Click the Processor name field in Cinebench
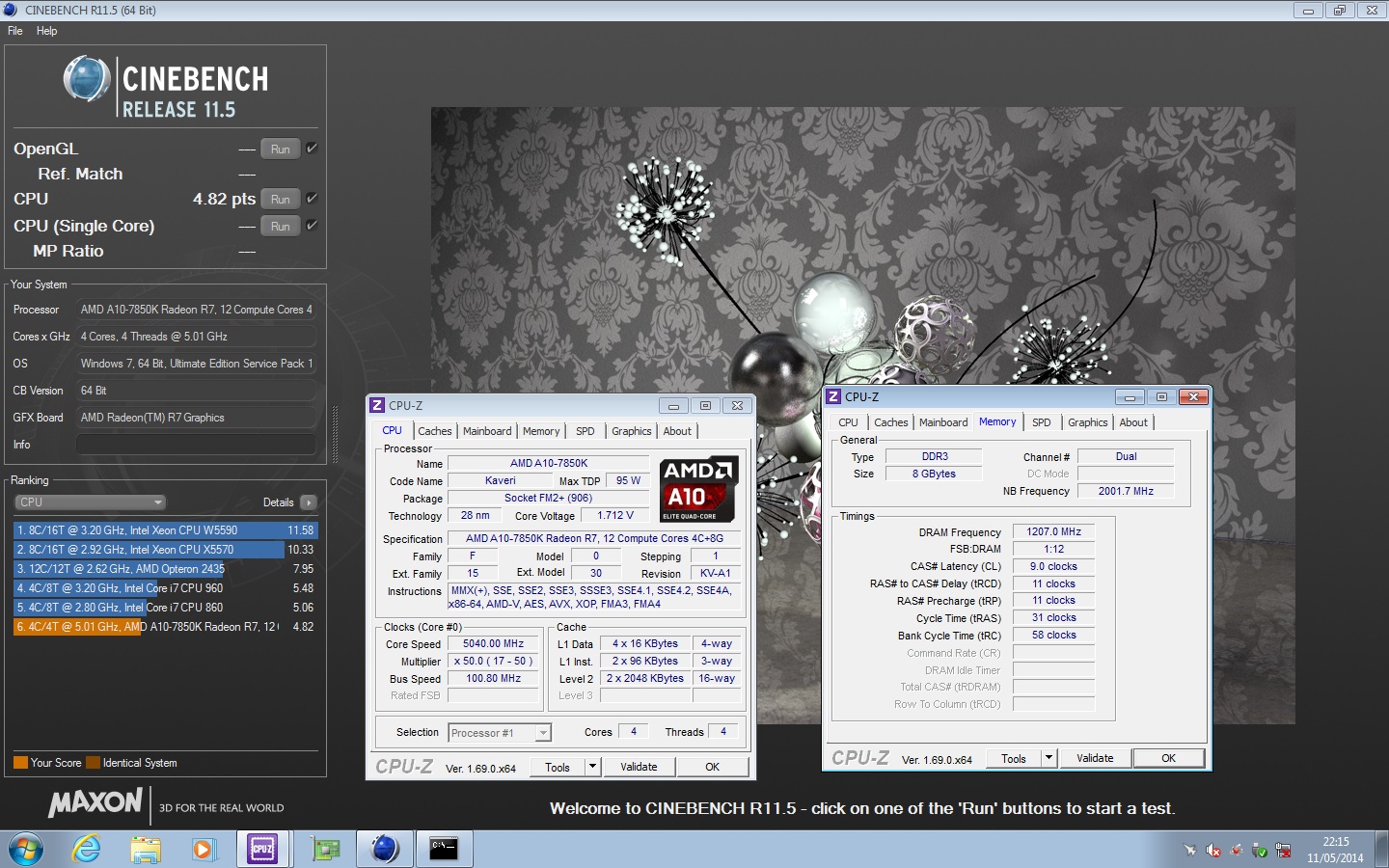Image resolution: width=1389 pixels, height=868 pixels. 196,310
